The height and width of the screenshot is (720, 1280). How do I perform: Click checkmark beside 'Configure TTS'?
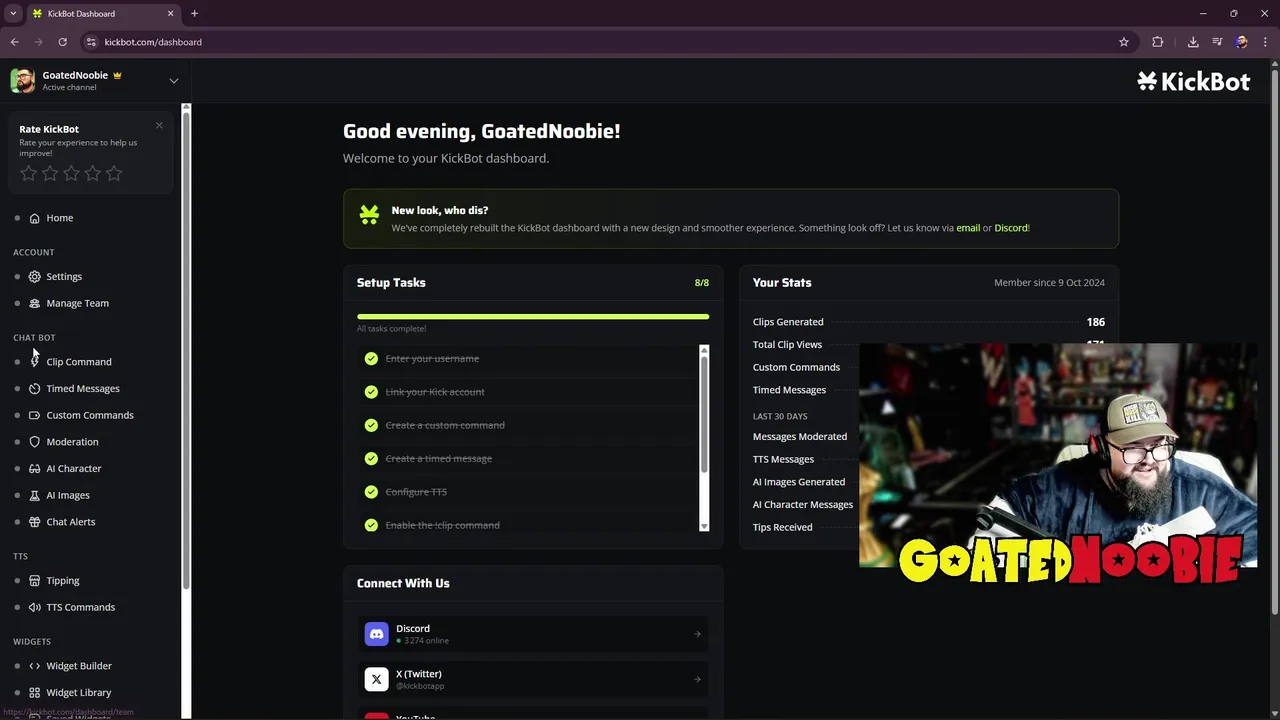(x=371, y=492)
